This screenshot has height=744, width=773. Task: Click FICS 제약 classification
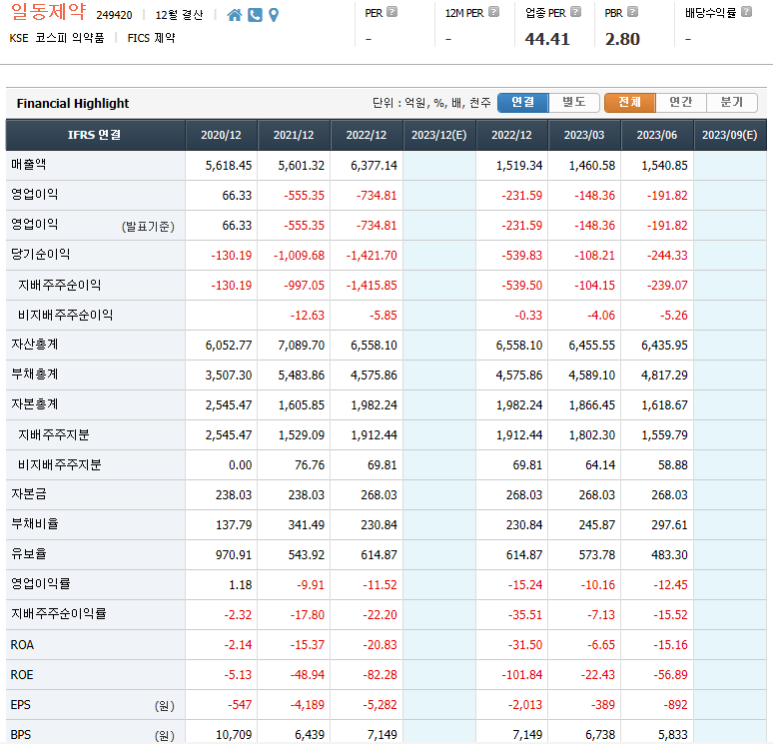tap(151, 38)
